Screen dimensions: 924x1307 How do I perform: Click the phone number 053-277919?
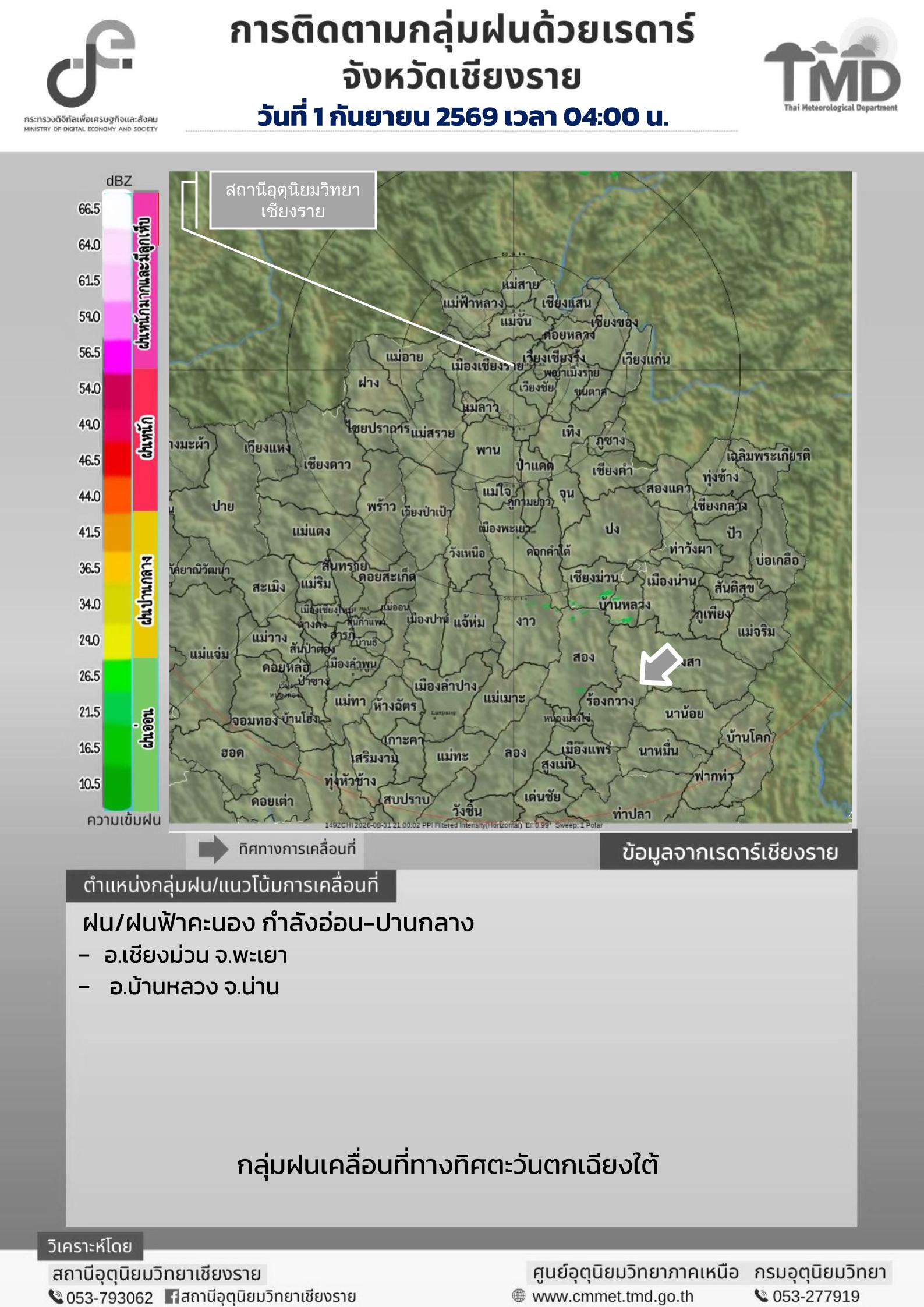pyautogui.click(x=816, y=1297)
